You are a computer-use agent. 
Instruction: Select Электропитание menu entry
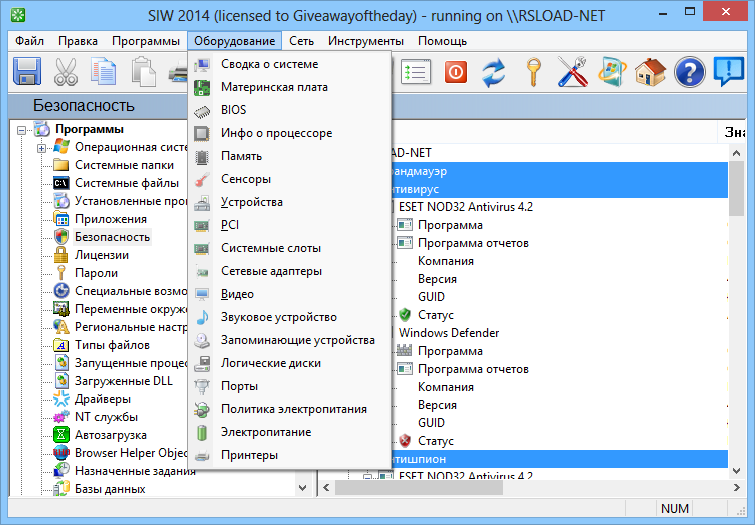tap(289, 432)
